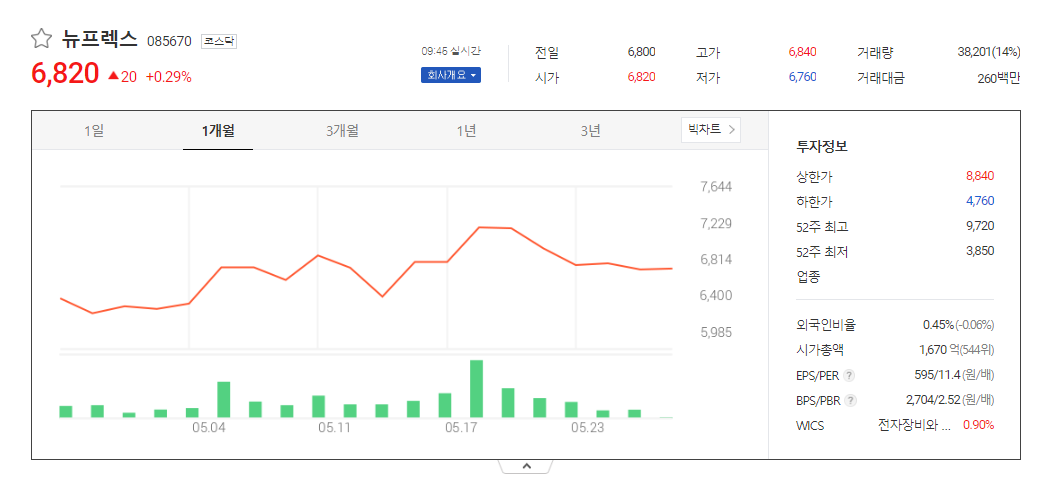Screen dimensions: 1046x481
Task: Click the 투자정보 heading
Action: point(822,147)
